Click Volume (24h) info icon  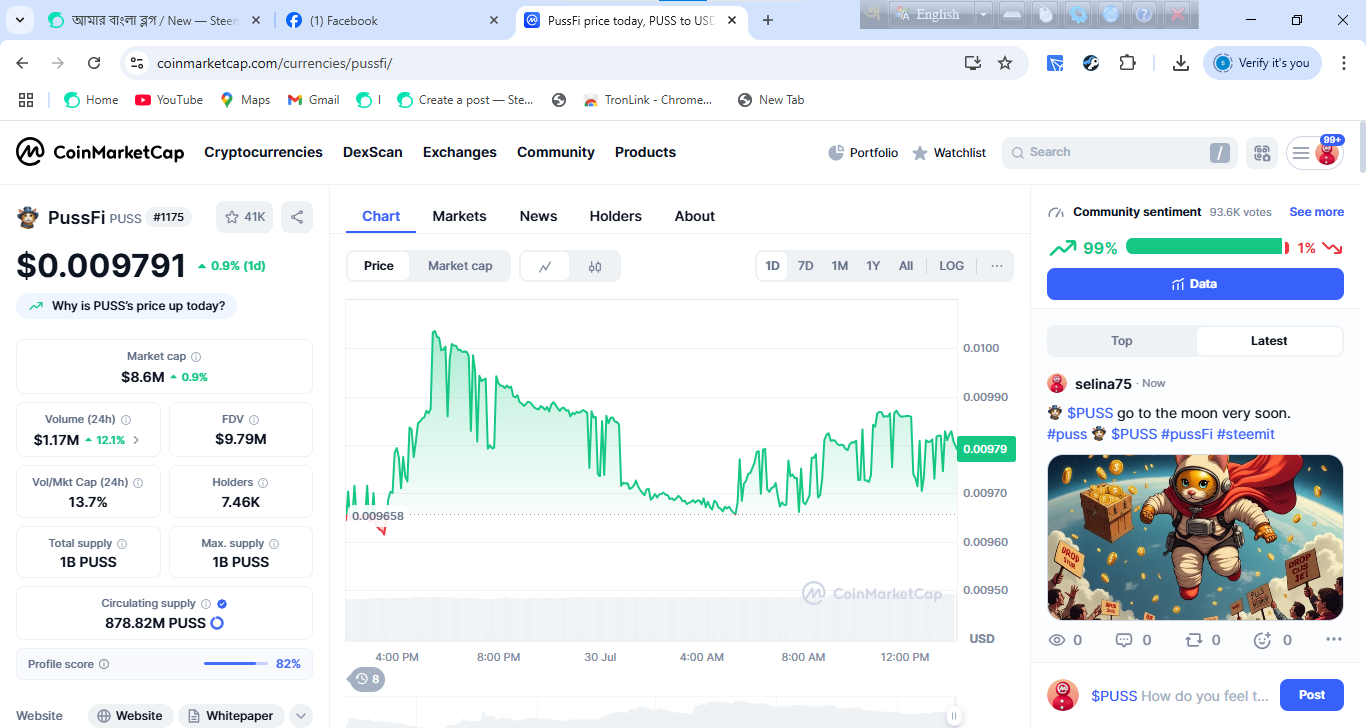pos(126,420)
